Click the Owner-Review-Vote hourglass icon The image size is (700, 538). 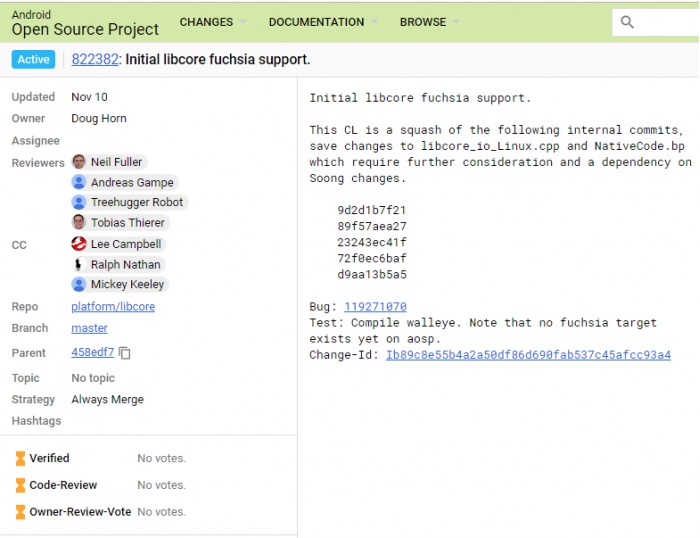(20, 512)
